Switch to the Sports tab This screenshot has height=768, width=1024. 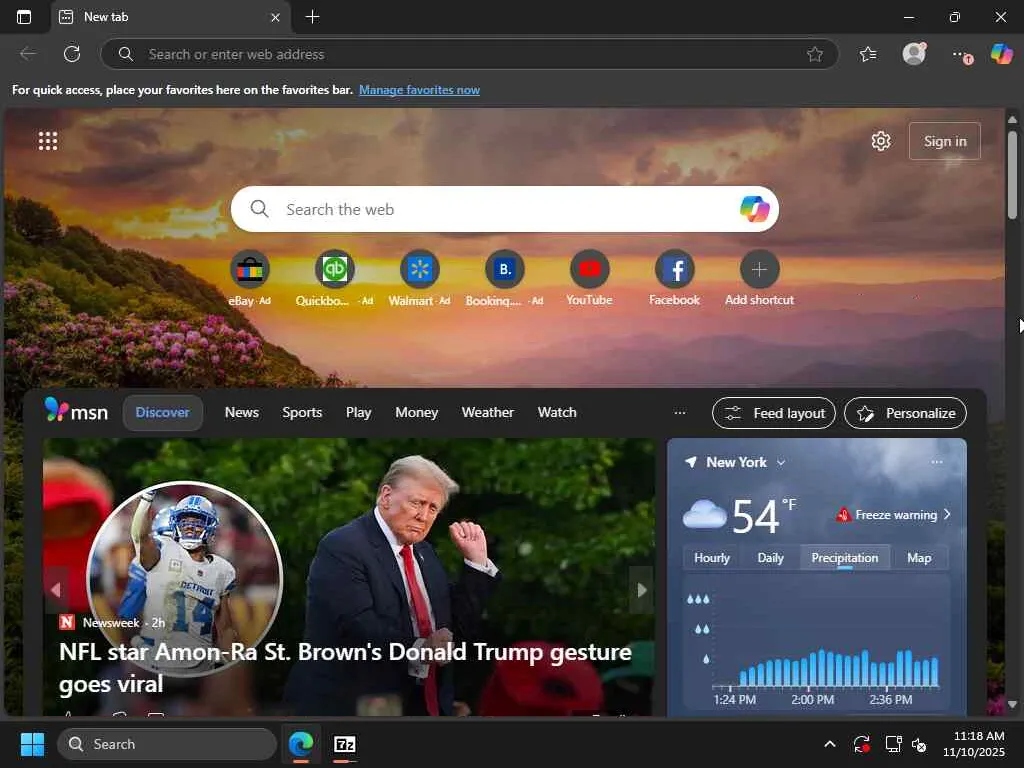pos(302,413)
